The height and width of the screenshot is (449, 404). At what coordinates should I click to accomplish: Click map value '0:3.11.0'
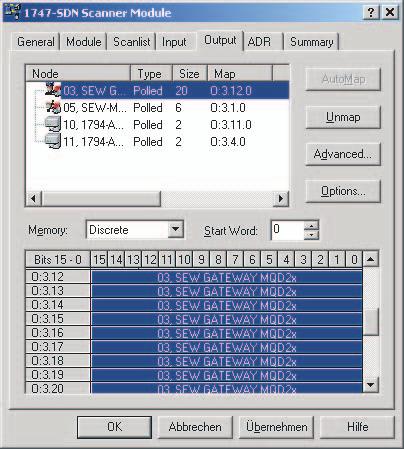click(231, 125)
